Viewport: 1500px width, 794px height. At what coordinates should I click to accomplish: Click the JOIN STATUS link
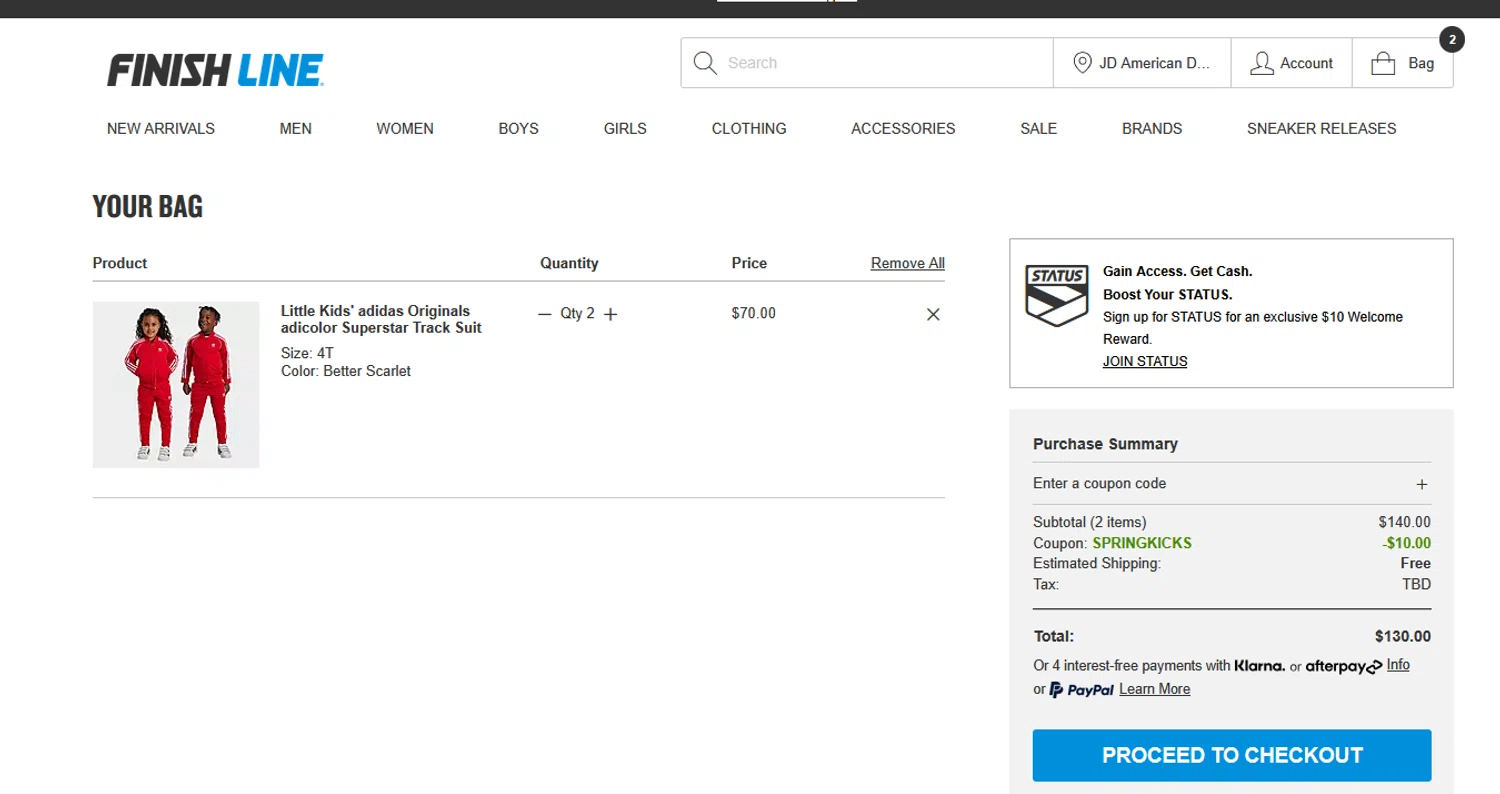click(1145, 361)
